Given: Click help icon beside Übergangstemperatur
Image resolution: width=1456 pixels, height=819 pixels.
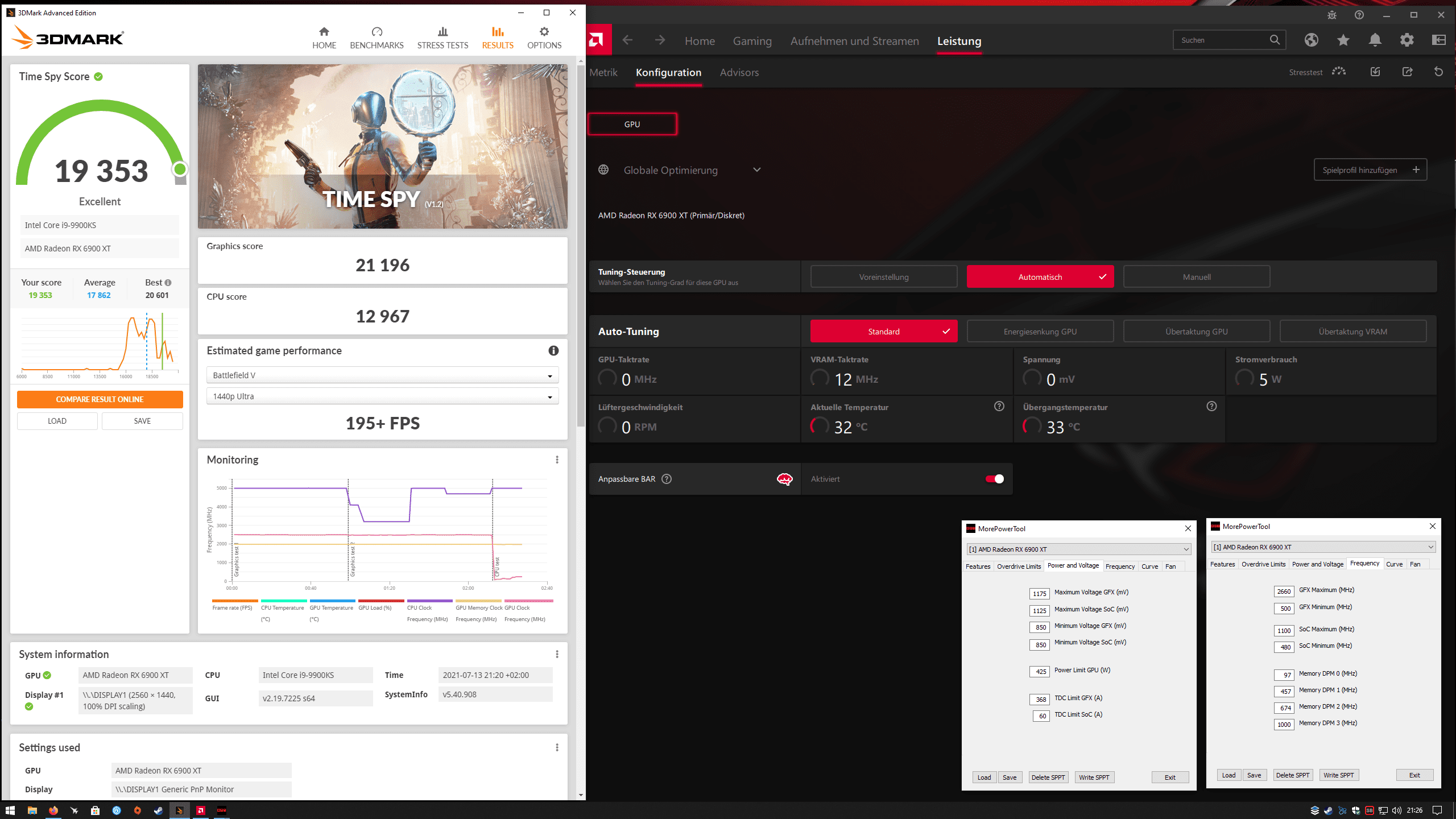Looking at the screenshot, I should [1211, 406].
